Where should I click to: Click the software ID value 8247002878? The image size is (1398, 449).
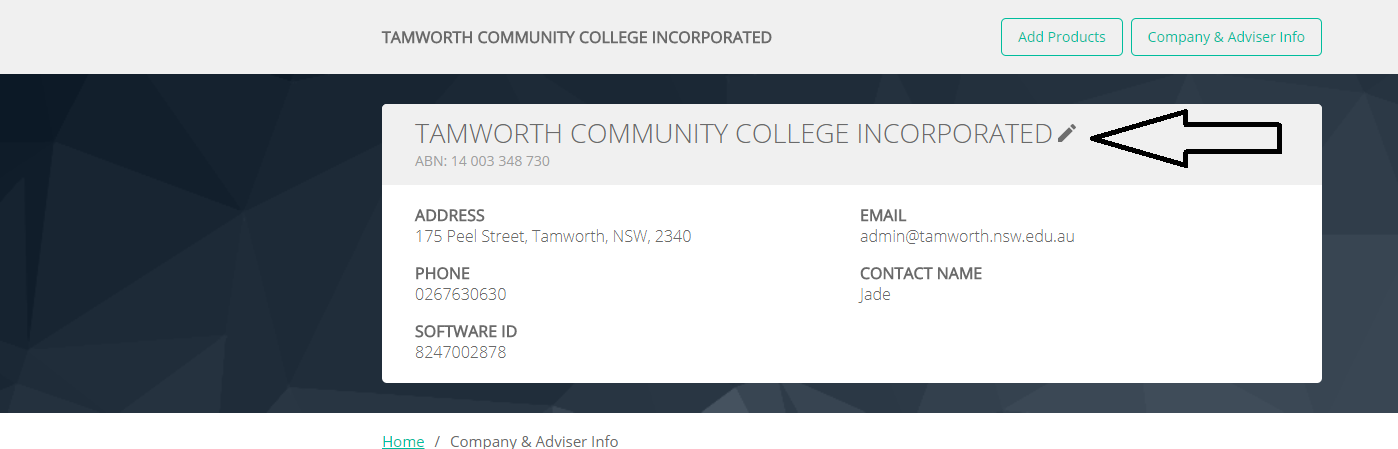pyautogui.click(x=461, y=353)
